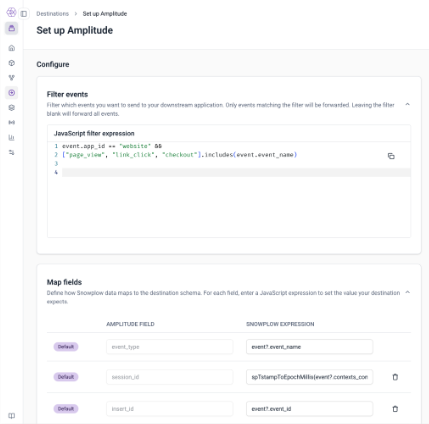Open the stacked layers icon in sidebar
The width and height of the screenshot is (429, 424).
(x=12, y=108)
